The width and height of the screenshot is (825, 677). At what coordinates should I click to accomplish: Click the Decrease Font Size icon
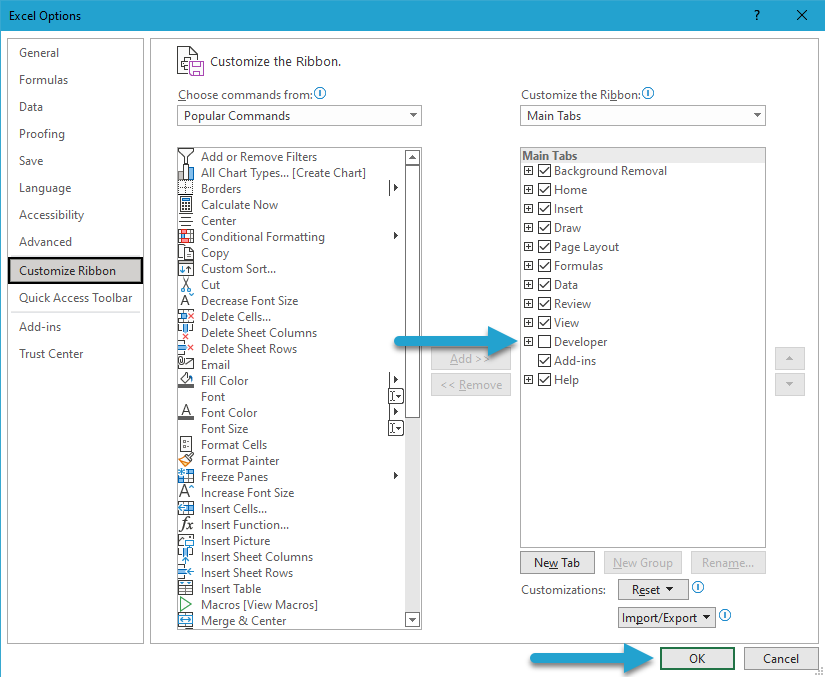(x=186, y=301)
